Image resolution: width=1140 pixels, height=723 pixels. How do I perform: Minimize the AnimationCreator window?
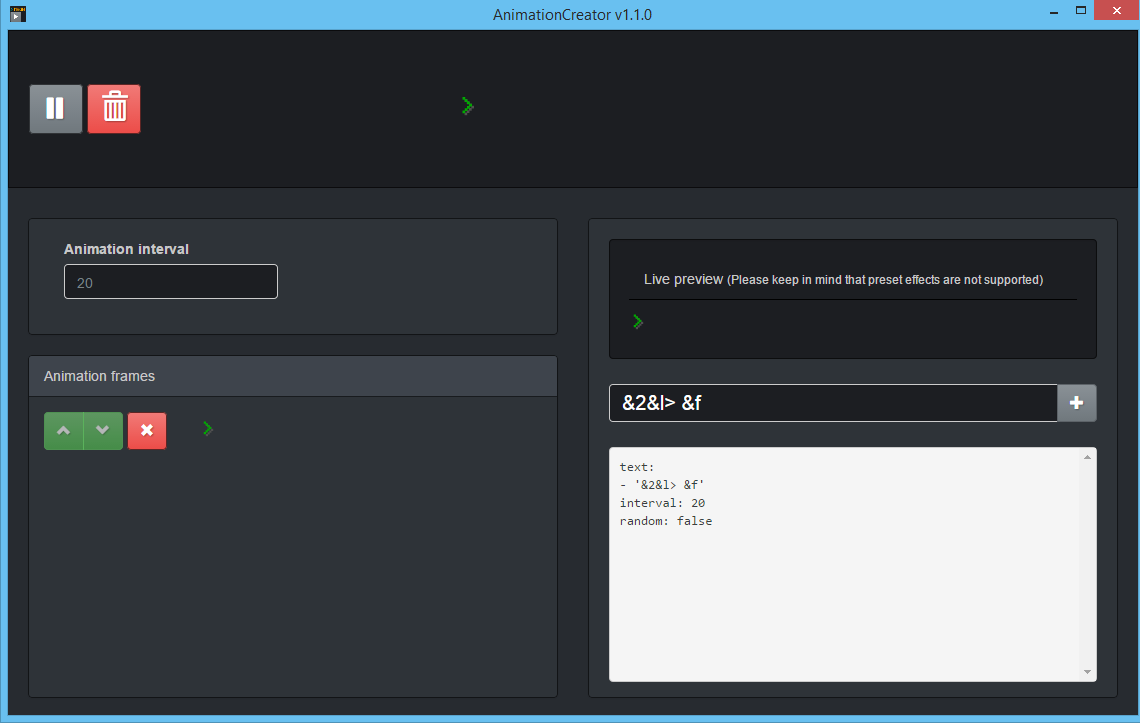(x=1054, y=12)
